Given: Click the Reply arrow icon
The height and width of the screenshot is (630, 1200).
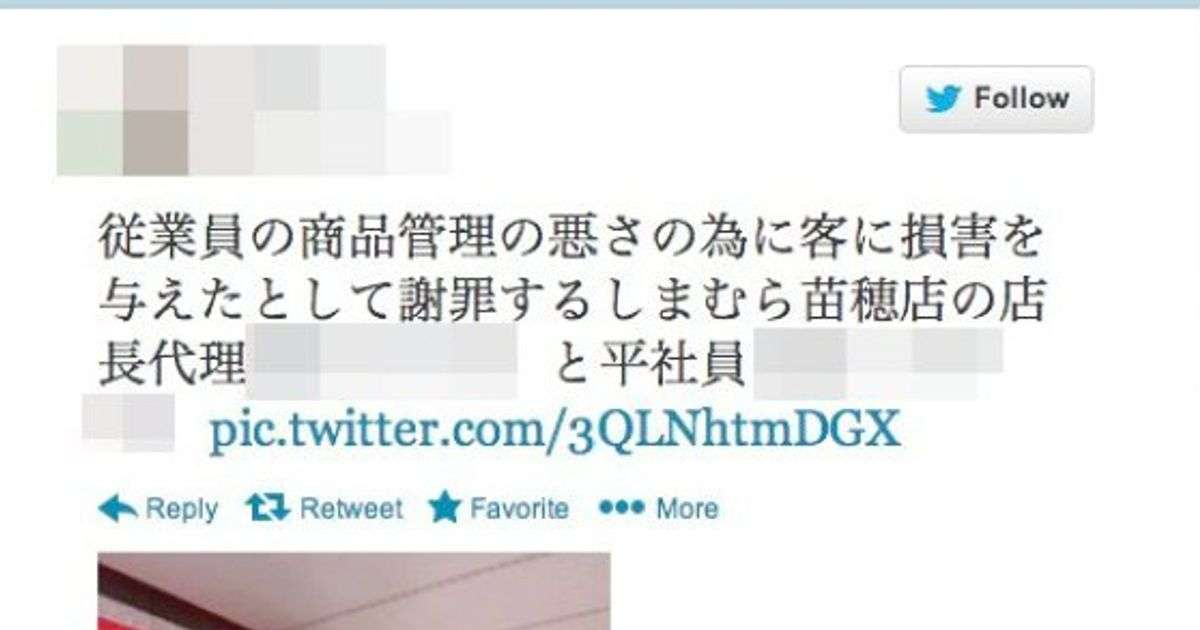Looking at the screenshot, I should point(118,509).
